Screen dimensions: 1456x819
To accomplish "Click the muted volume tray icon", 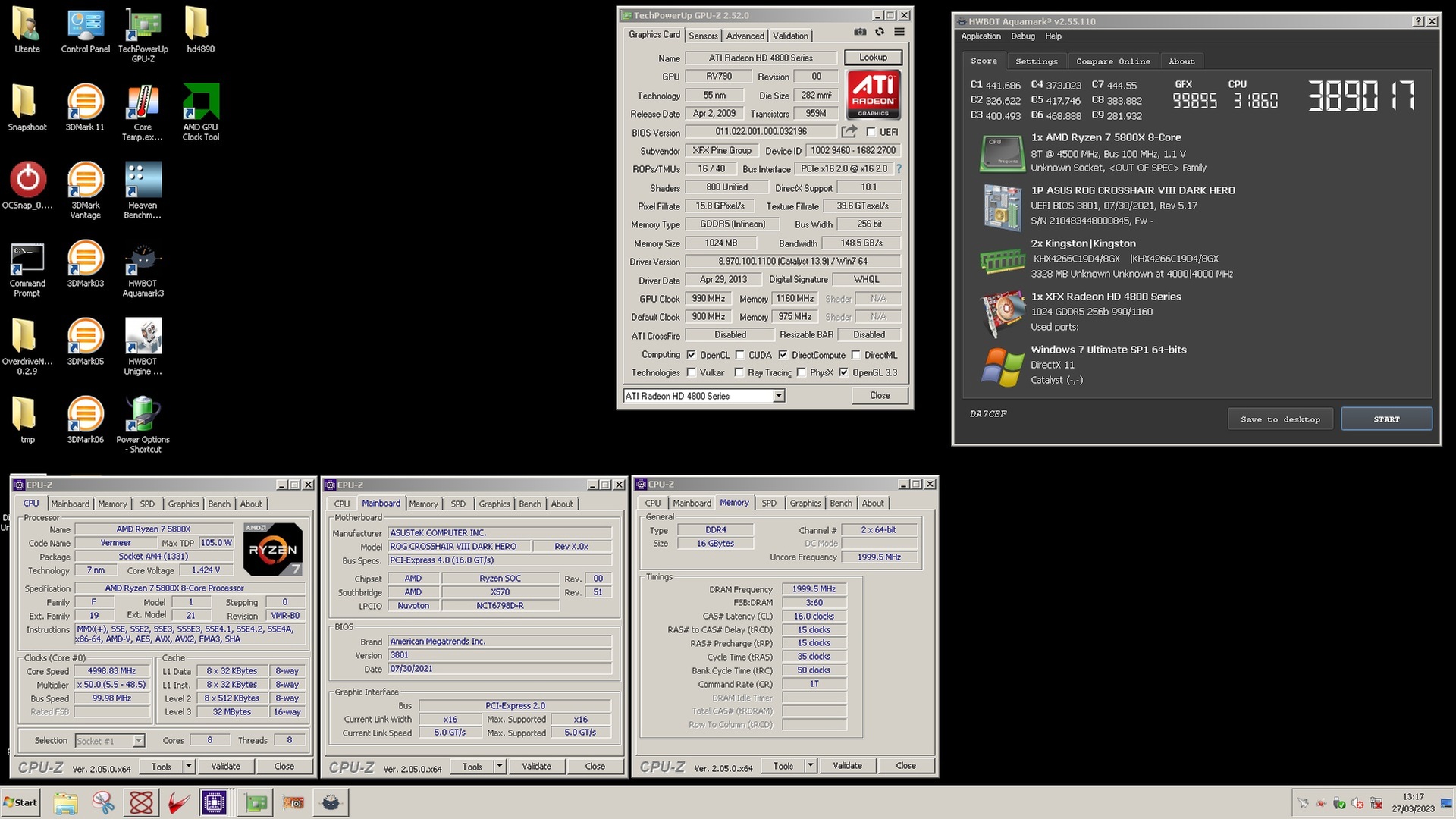I will tap(1357, 803).
